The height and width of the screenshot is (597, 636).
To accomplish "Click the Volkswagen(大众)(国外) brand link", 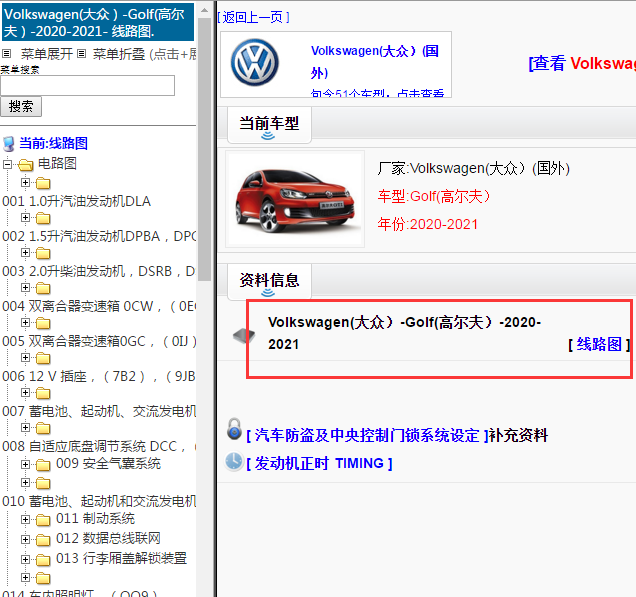I will coord(374,62).
